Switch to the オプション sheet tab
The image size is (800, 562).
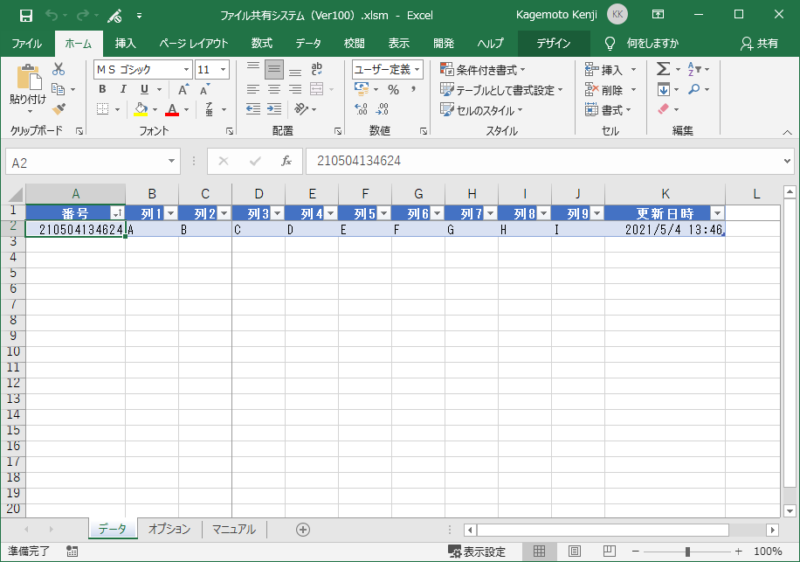pyautogui.click(x=169, y=529)
